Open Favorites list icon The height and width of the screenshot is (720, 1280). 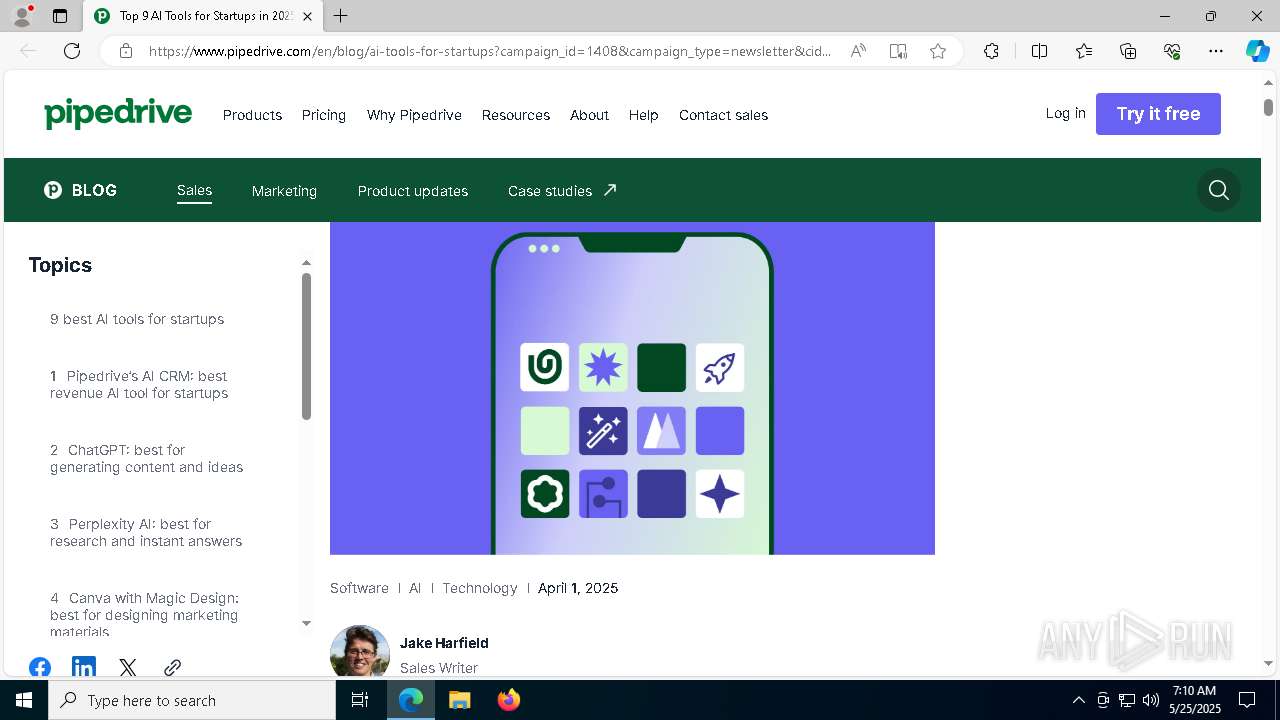tap(1084, 51)
